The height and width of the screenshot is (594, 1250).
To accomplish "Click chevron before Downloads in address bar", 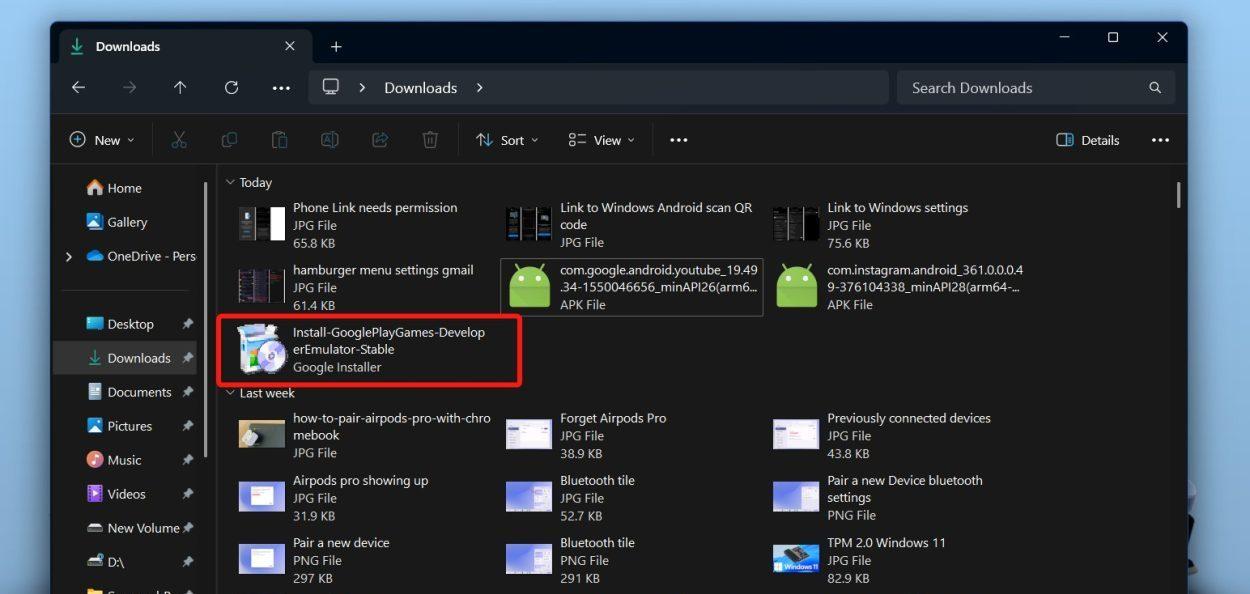I will pyautogui.click(x=362, y=88).
